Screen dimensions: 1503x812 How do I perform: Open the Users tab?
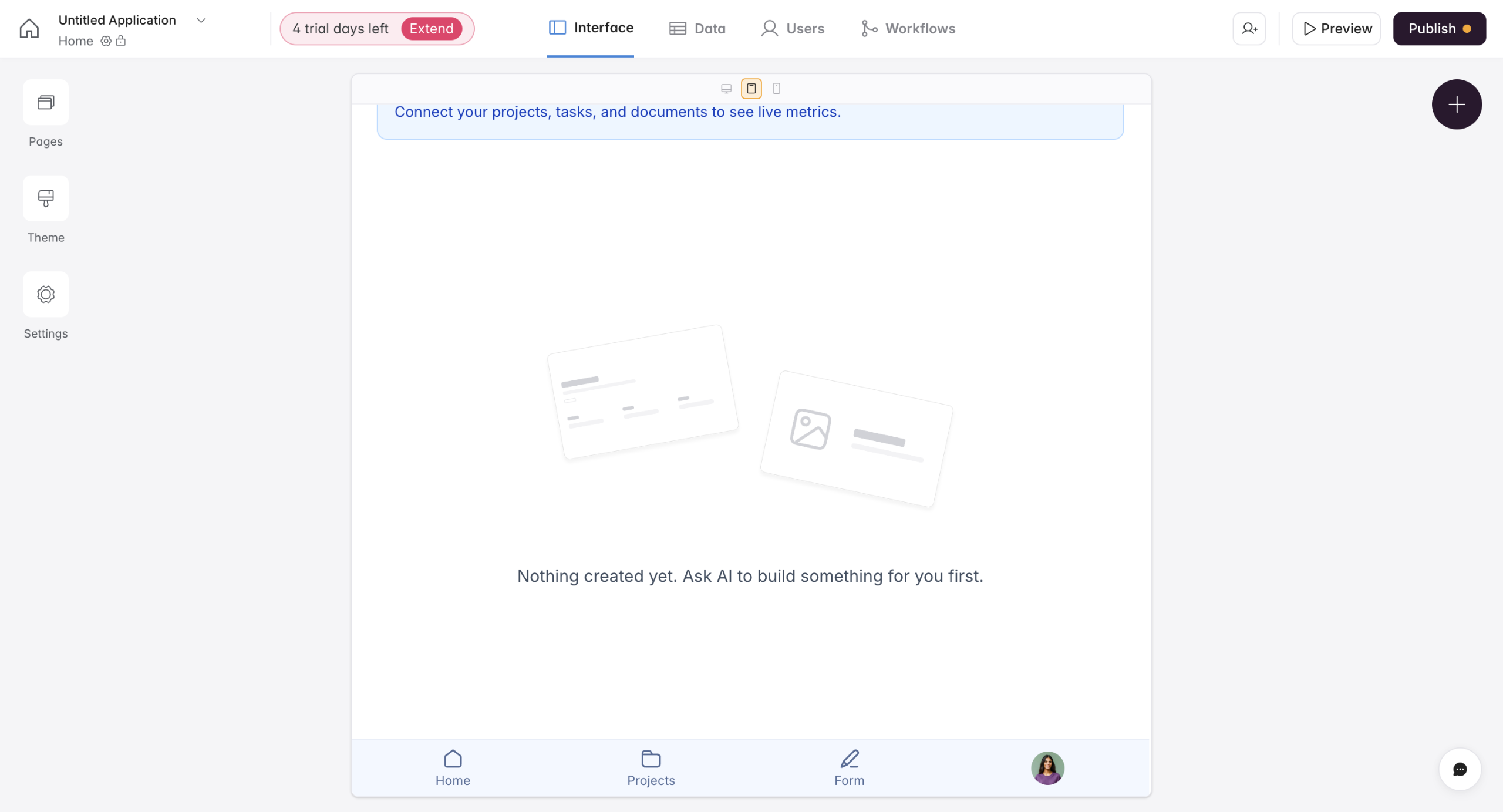pyautogui.click(x=793, y=29)
